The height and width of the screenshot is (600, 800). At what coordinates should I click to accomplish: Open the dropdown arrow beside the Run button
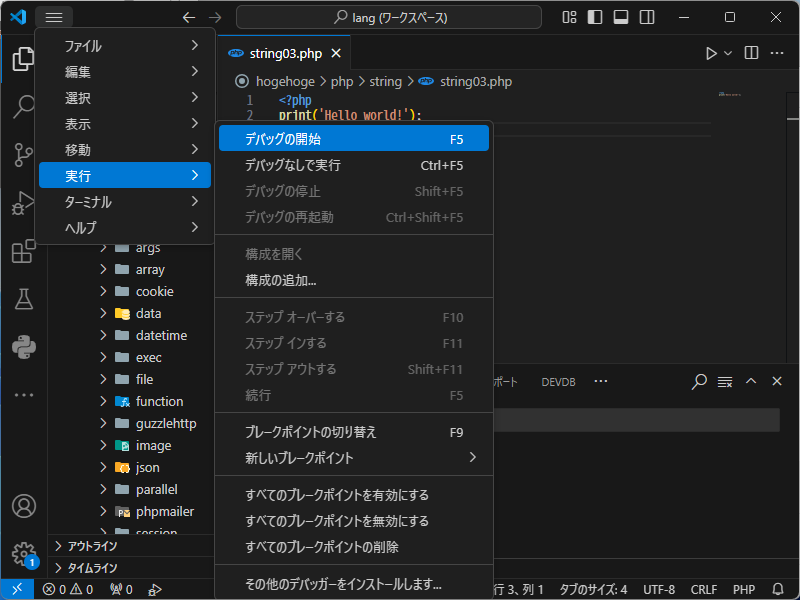coord(728,53)
